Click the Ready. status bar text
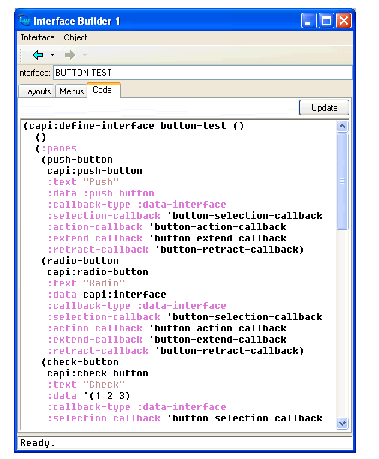 tap(37, 443)
